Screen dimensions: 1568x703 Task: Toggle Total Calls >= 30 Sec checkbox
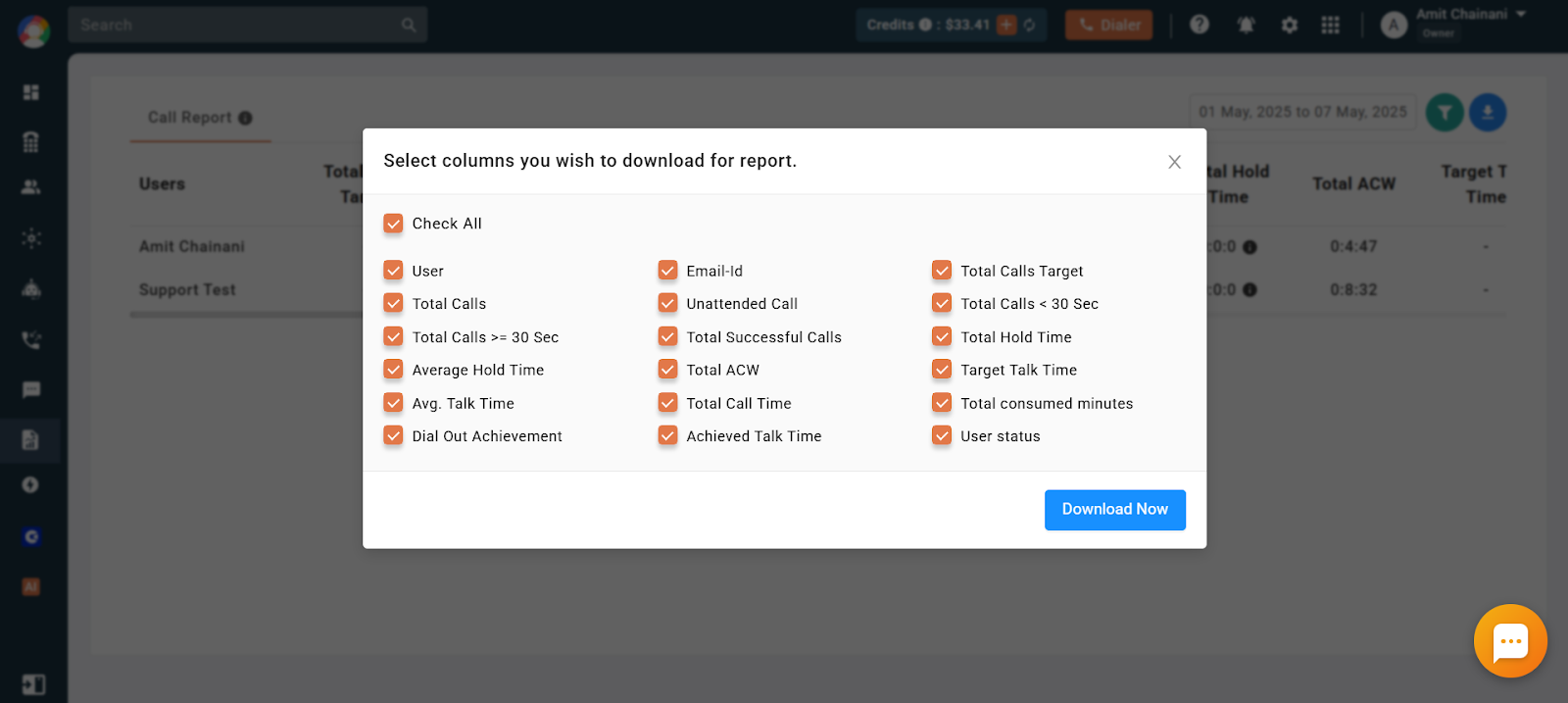point(393,337)
